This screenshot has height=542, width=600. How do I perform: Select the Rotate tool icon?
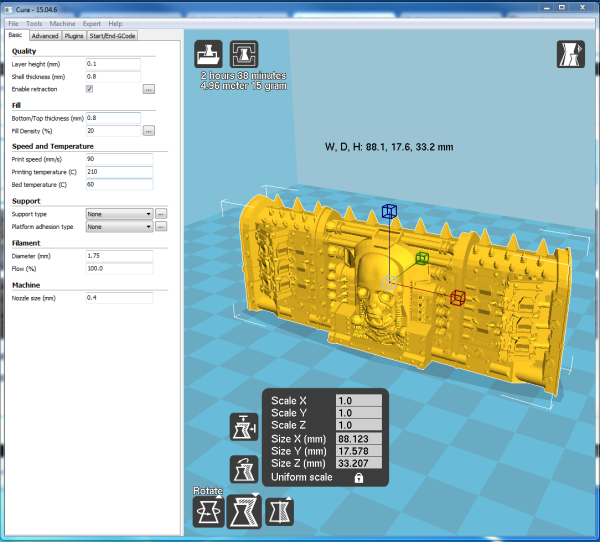[x=209, y=511]
